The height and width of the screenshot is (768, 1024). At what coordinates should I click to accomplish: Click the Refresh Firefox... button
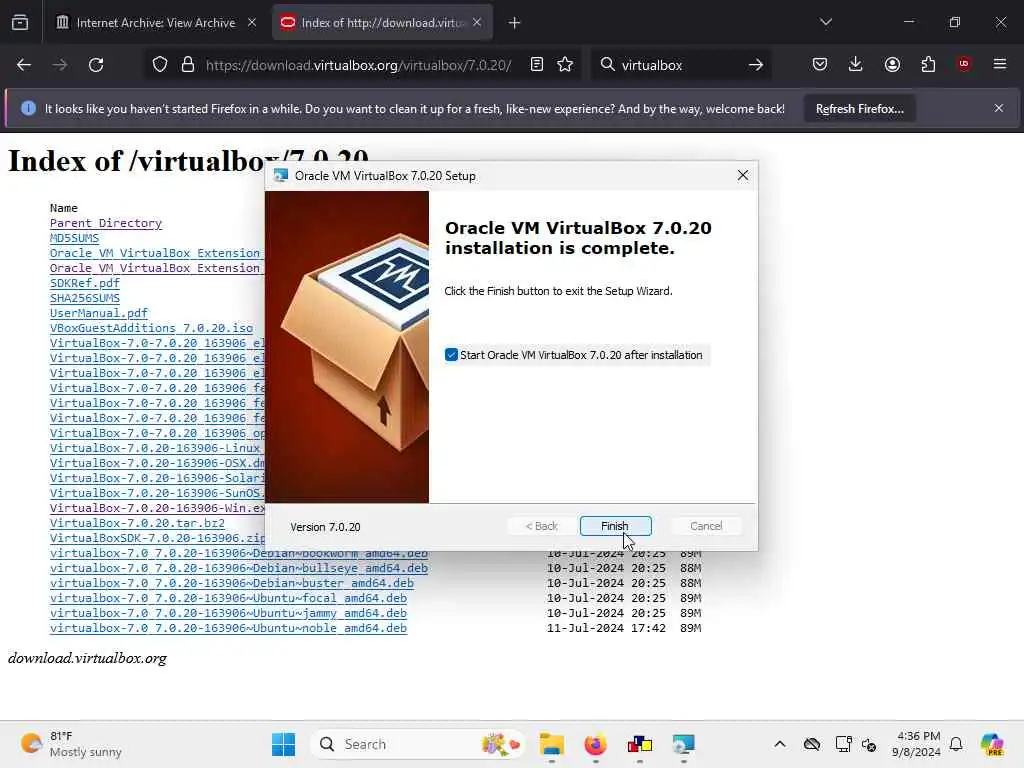[859, 108]
